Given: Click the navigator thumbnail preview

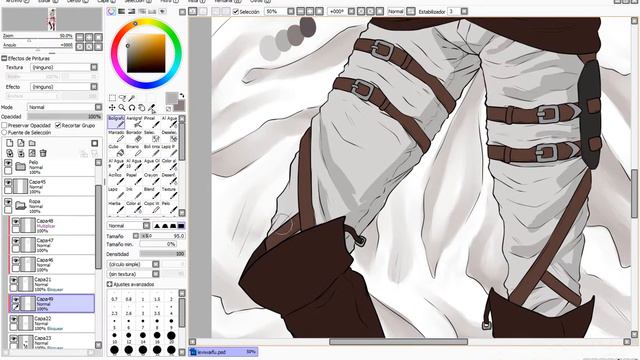Looking at the screenshot, I should (x=52, y=19).
